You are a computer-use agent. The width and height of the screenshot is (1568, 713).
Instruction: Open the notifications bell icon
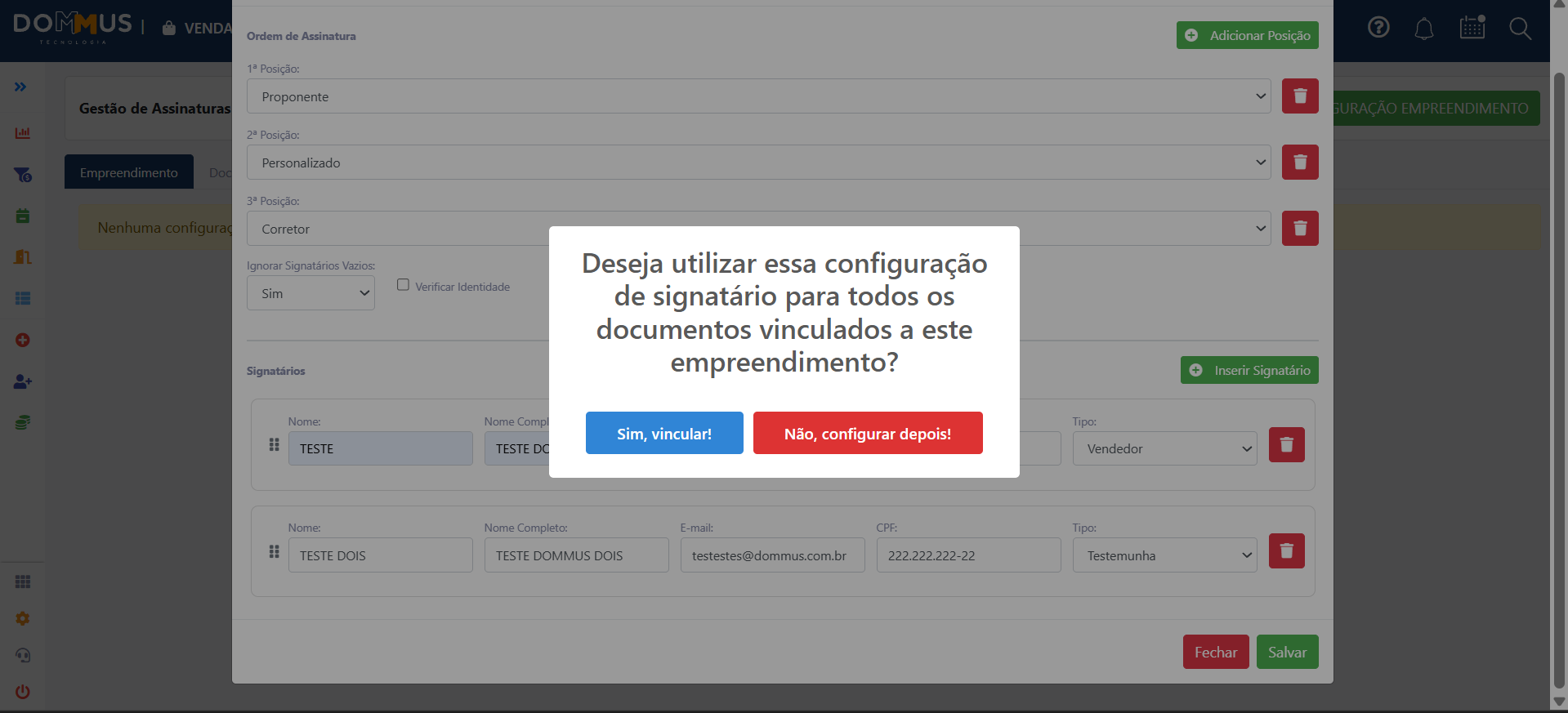click(1424, 29)
